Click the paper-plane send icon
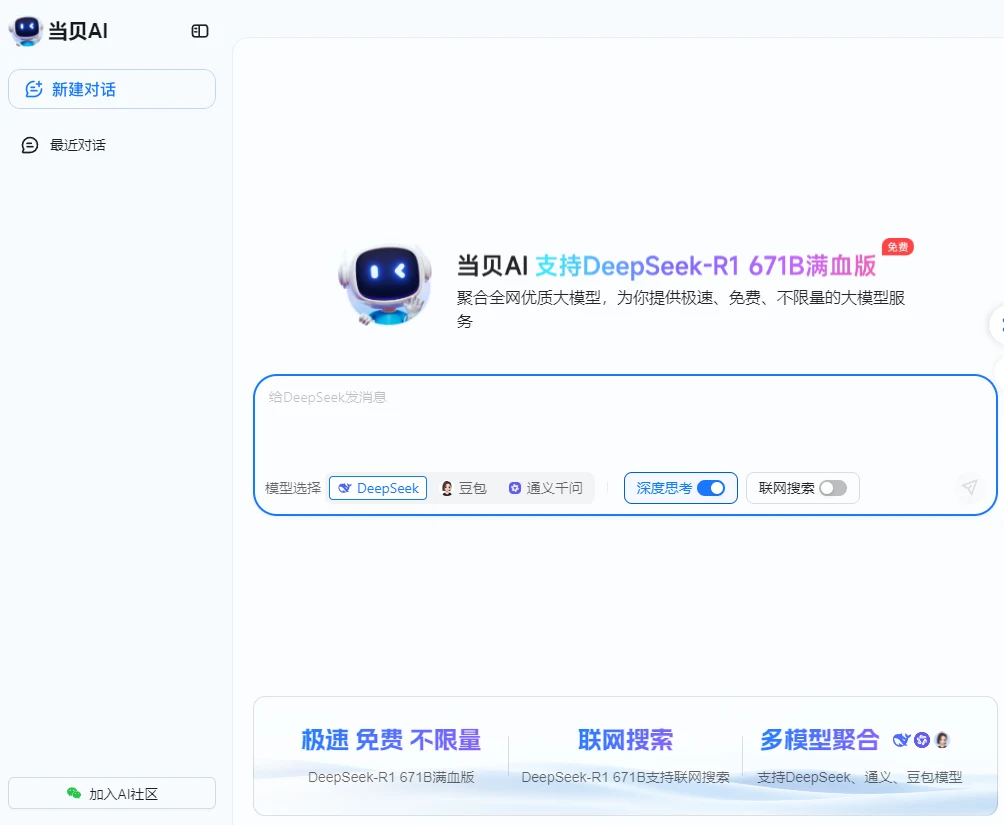This screenshot has height=825, width=1004. (x=969, y=487)
